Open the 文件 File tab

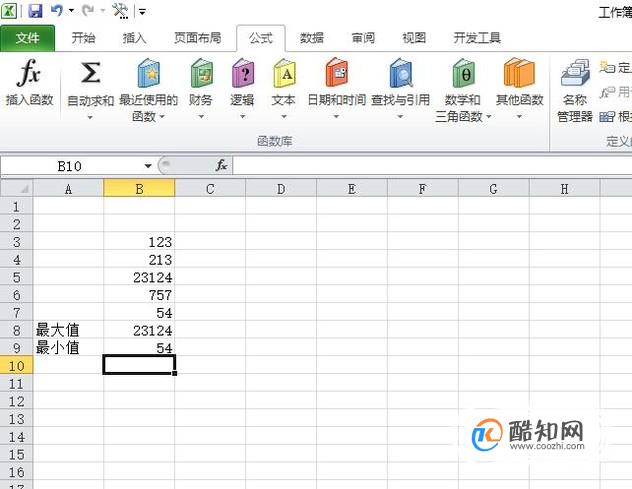coord(28,38)
